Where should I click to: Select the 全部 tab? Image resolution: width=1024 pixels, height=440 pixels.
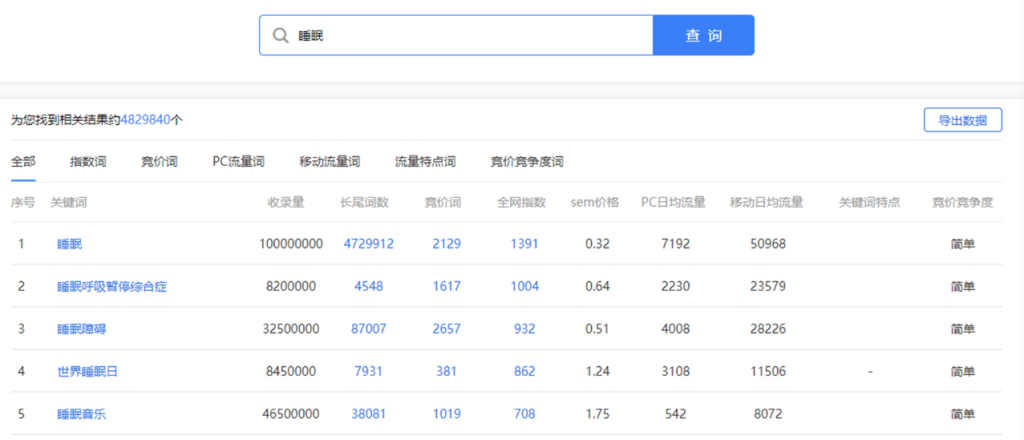pyautogui.click(x=23, y=162)
